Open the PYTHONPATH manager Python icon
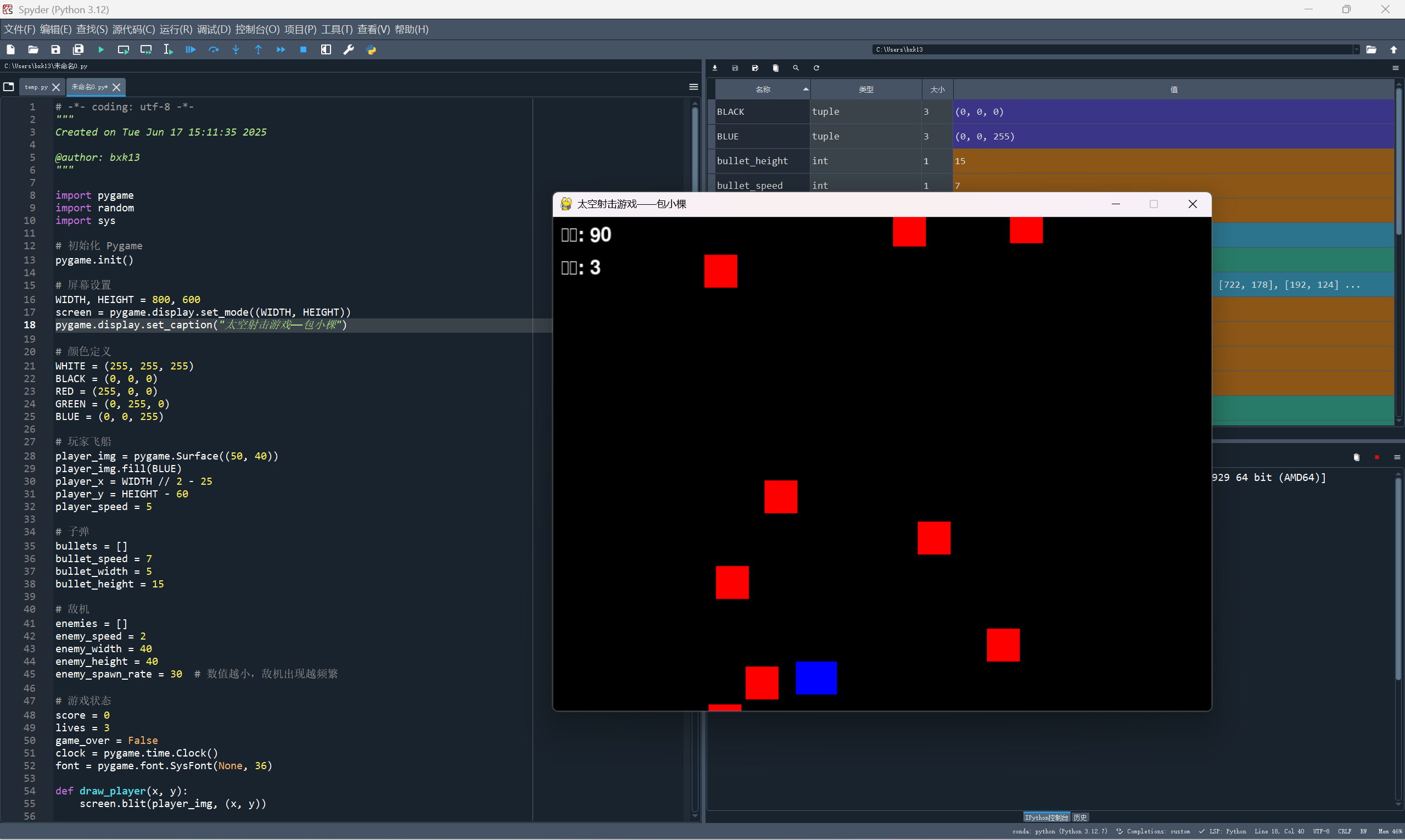1405x840 pixels. pyautogui.click(x=371, y=50)
